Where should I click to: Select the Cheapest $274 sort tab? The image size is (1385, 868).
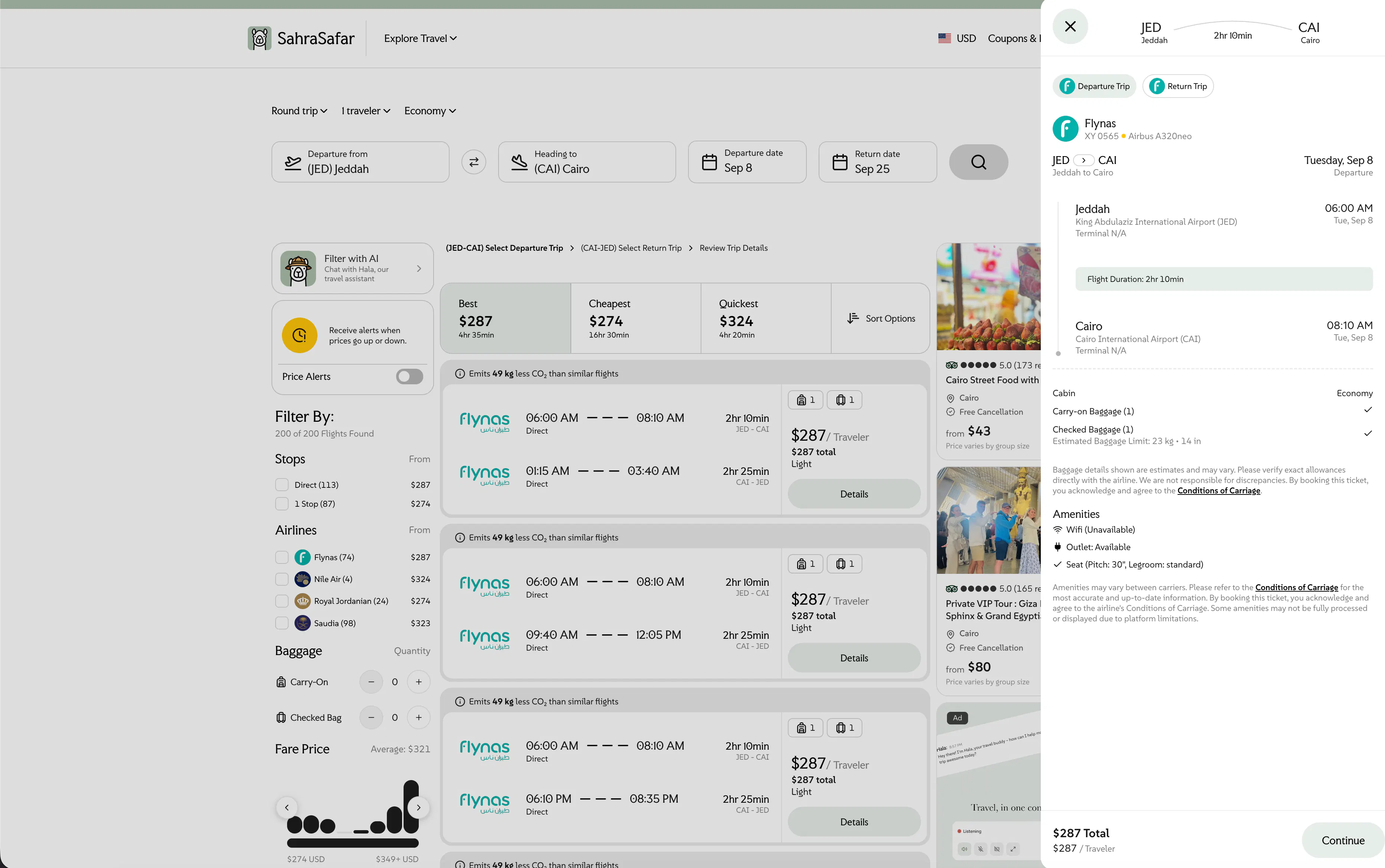(636, 318)
